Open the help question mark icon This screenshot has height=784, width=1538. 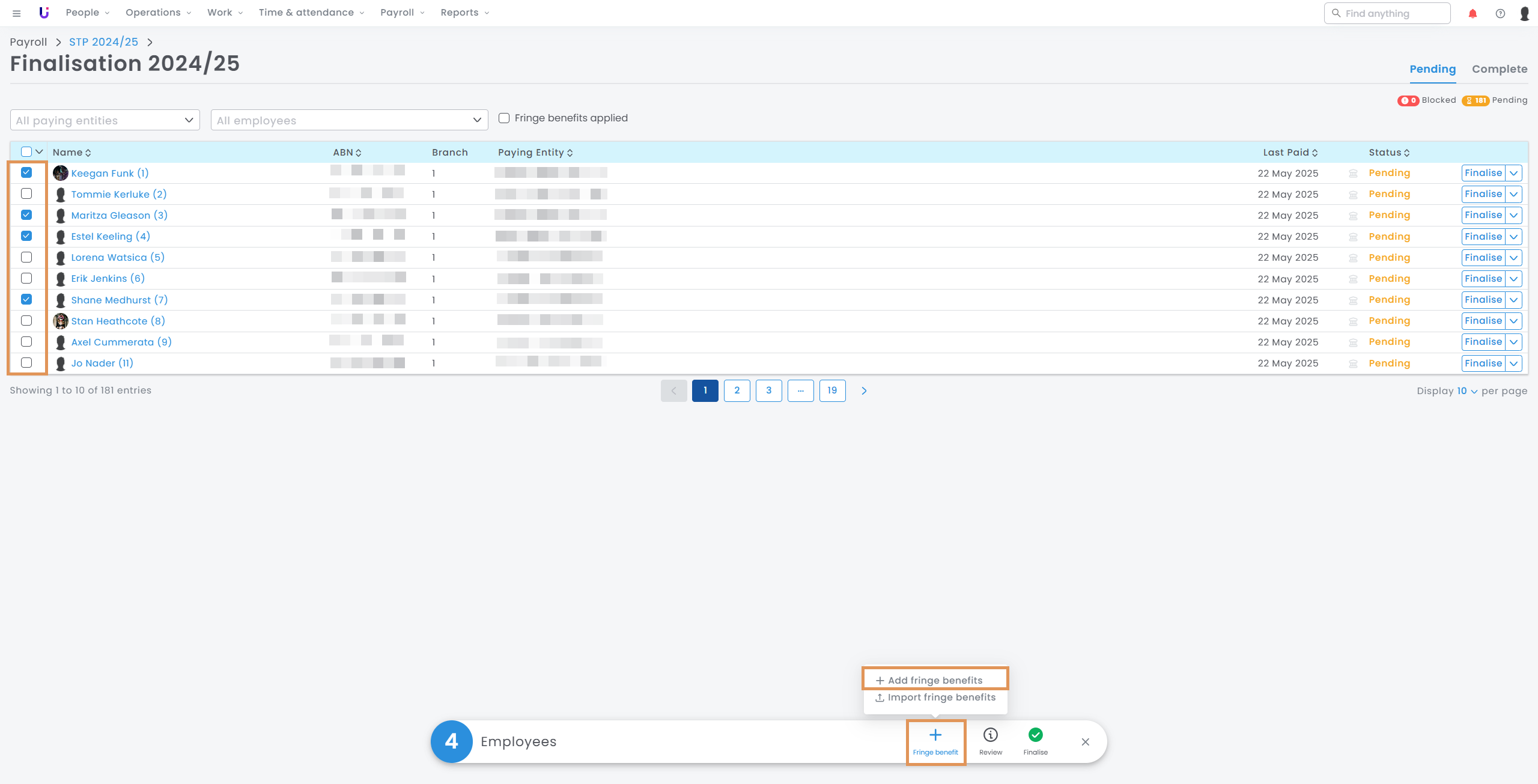pyautogui.click(x=1500, y=13)
